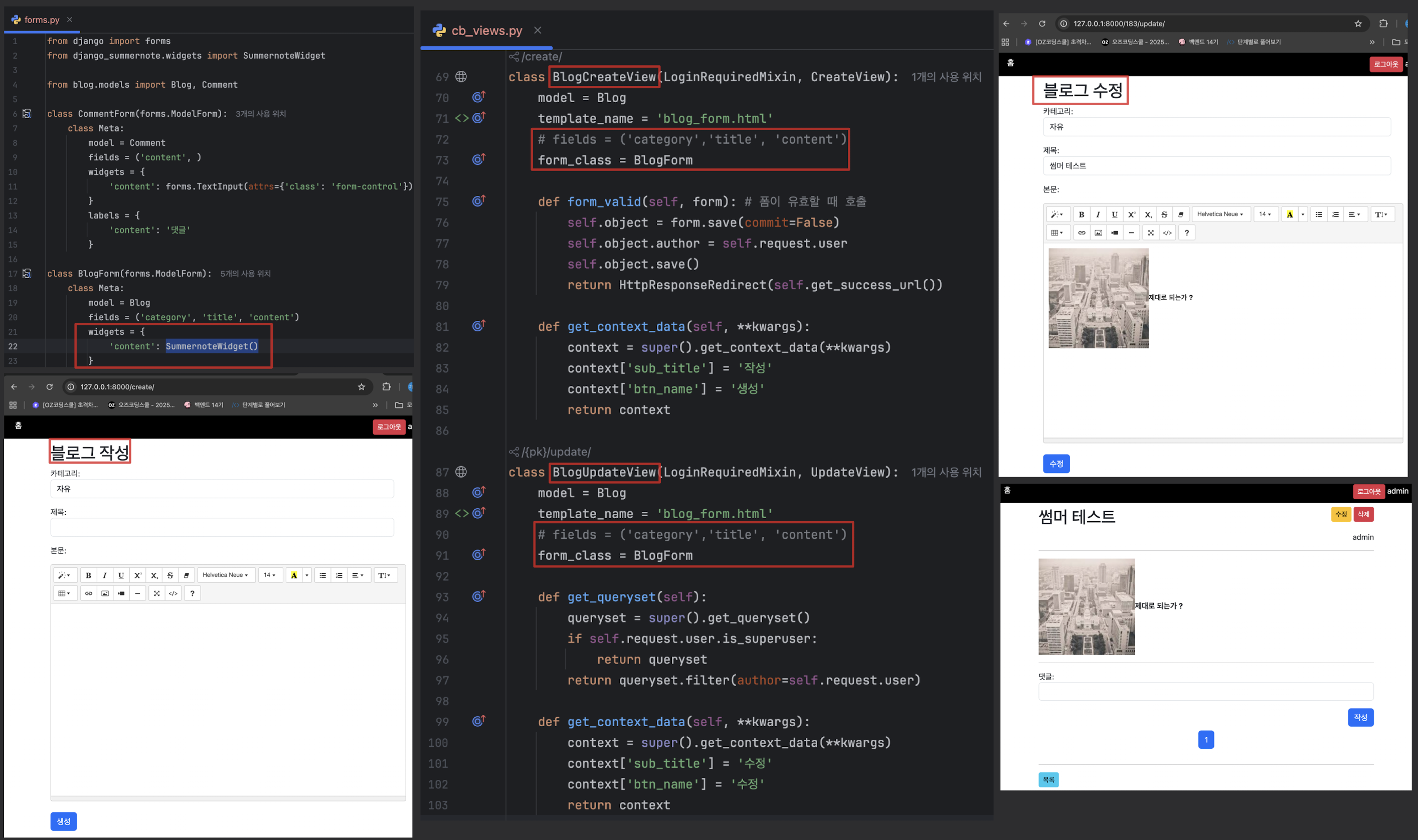1418x840 pixels.
Task: Select the cb_views.py editor tab
Action: click(486, 31)
